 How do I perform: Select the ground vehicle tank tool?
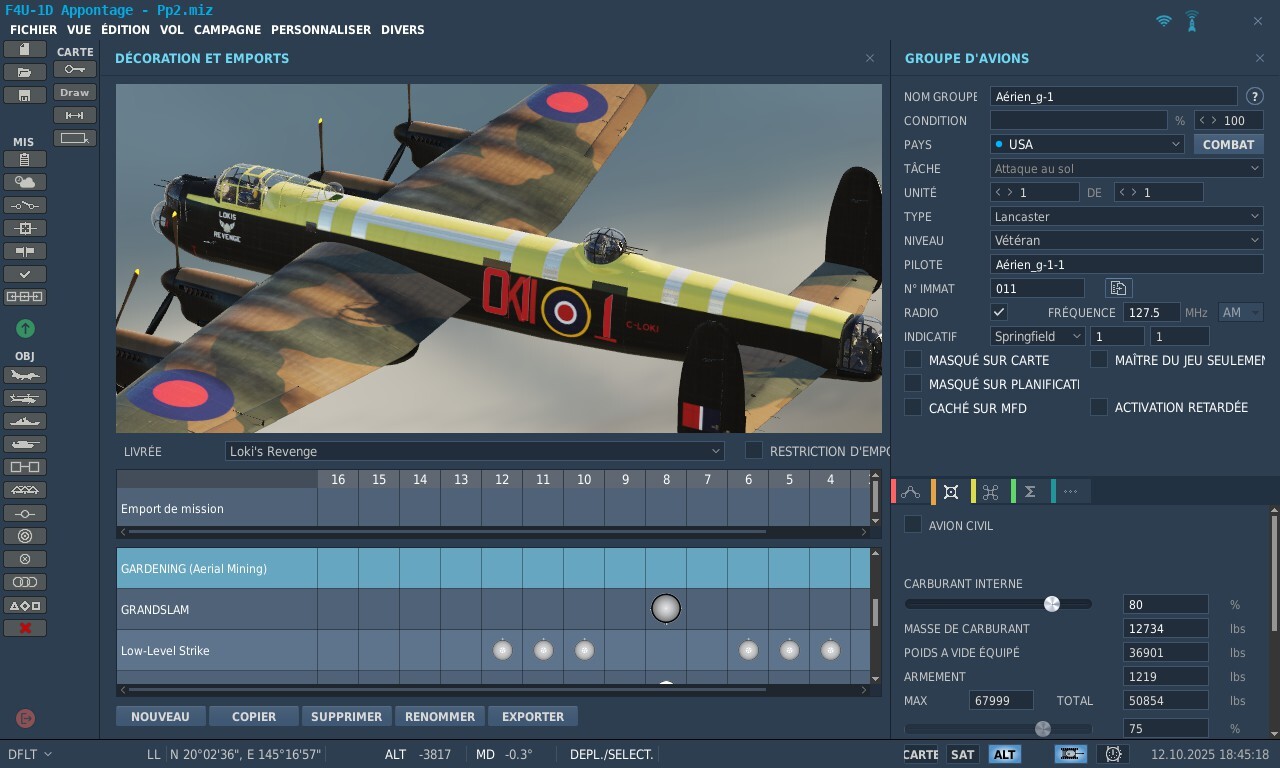coord(25,444)
